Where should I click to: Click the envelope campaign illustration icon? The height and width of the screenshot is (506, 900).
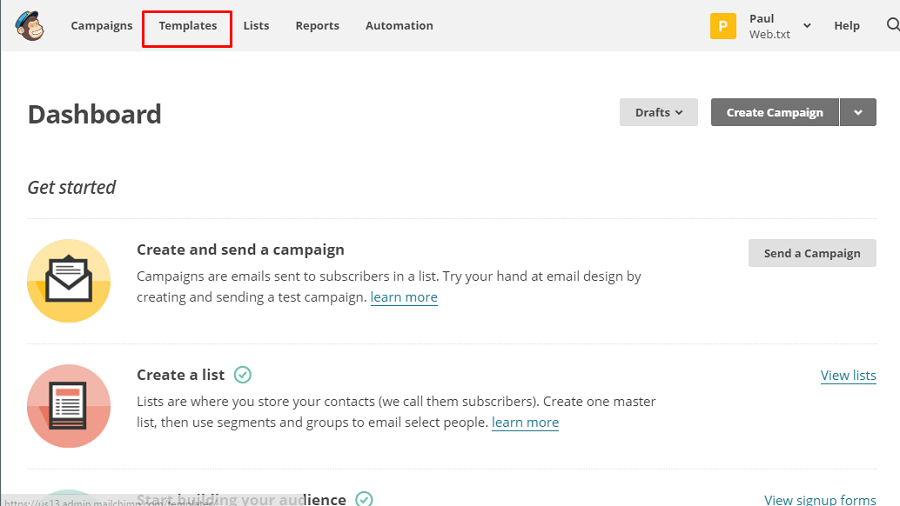point(69,281)
